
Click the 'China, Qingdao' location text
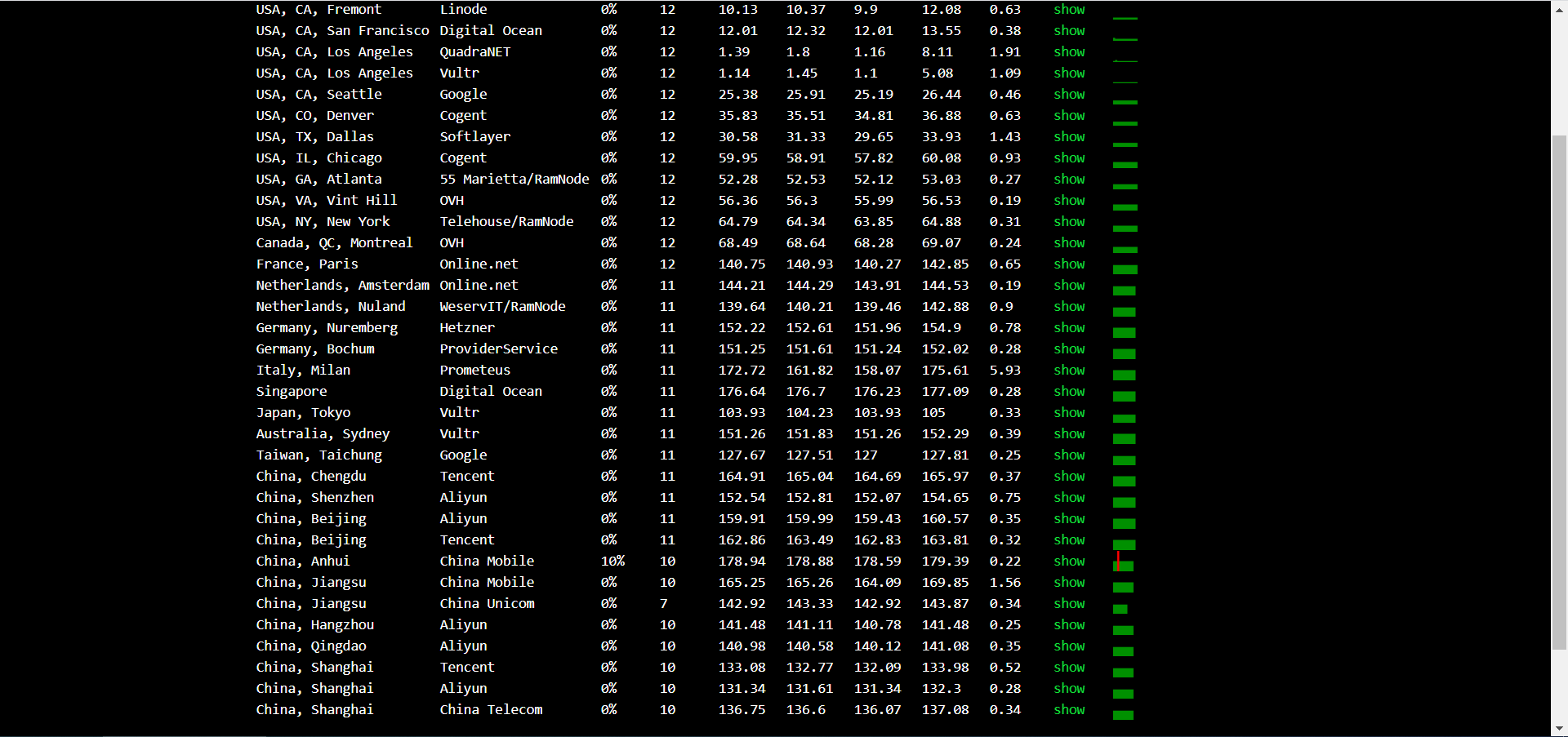click(311, 646)
